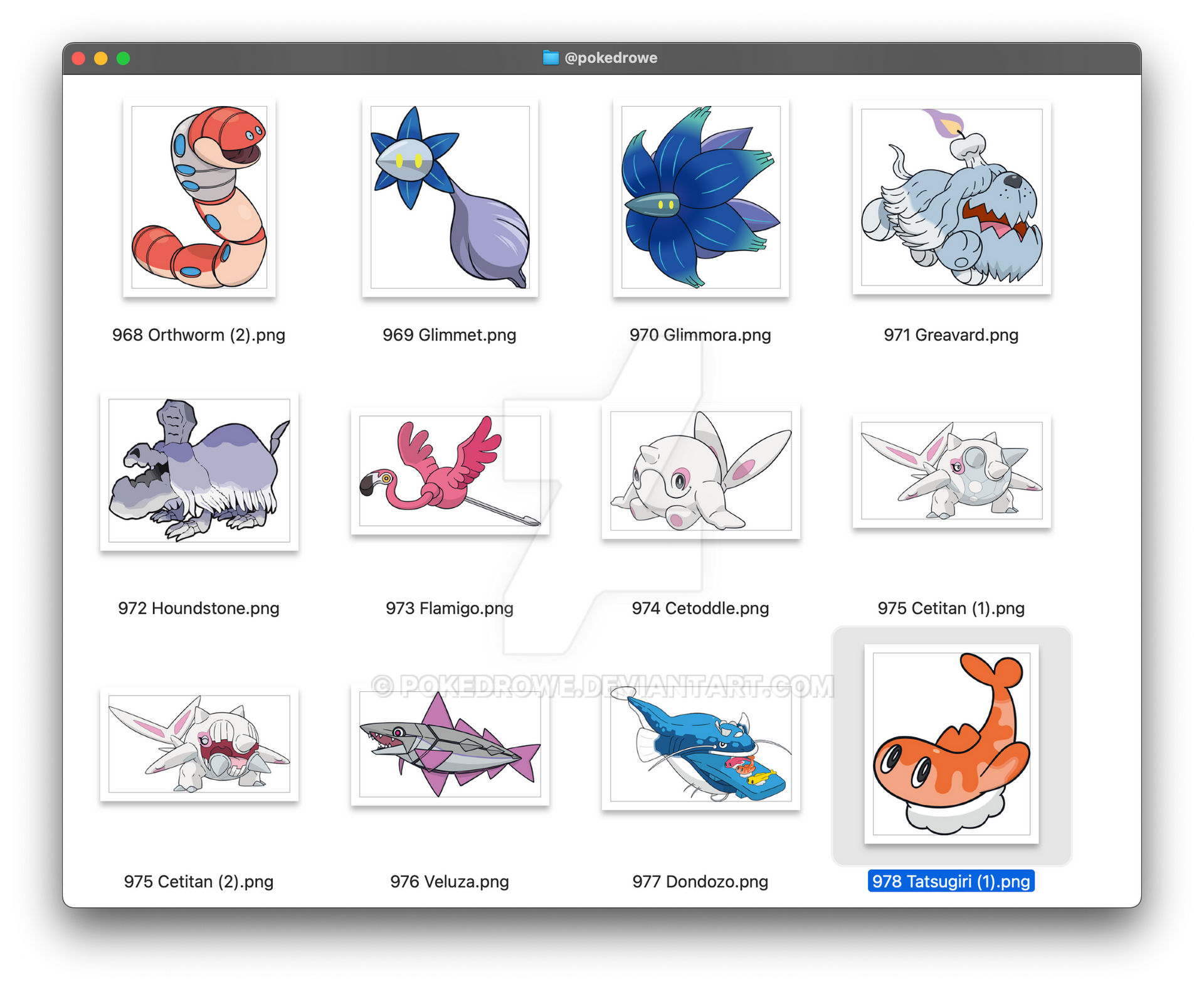The image size is (1204, 990).
Task: Click the filename '977 Dondozo.png'
Action: tap(700, 882)
